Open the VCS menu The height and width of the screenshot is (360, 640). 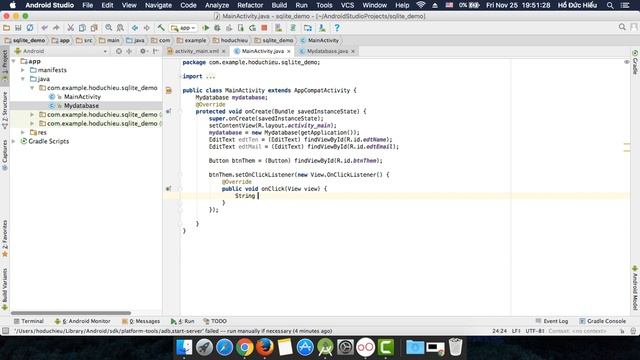click(x=347, y=5)
